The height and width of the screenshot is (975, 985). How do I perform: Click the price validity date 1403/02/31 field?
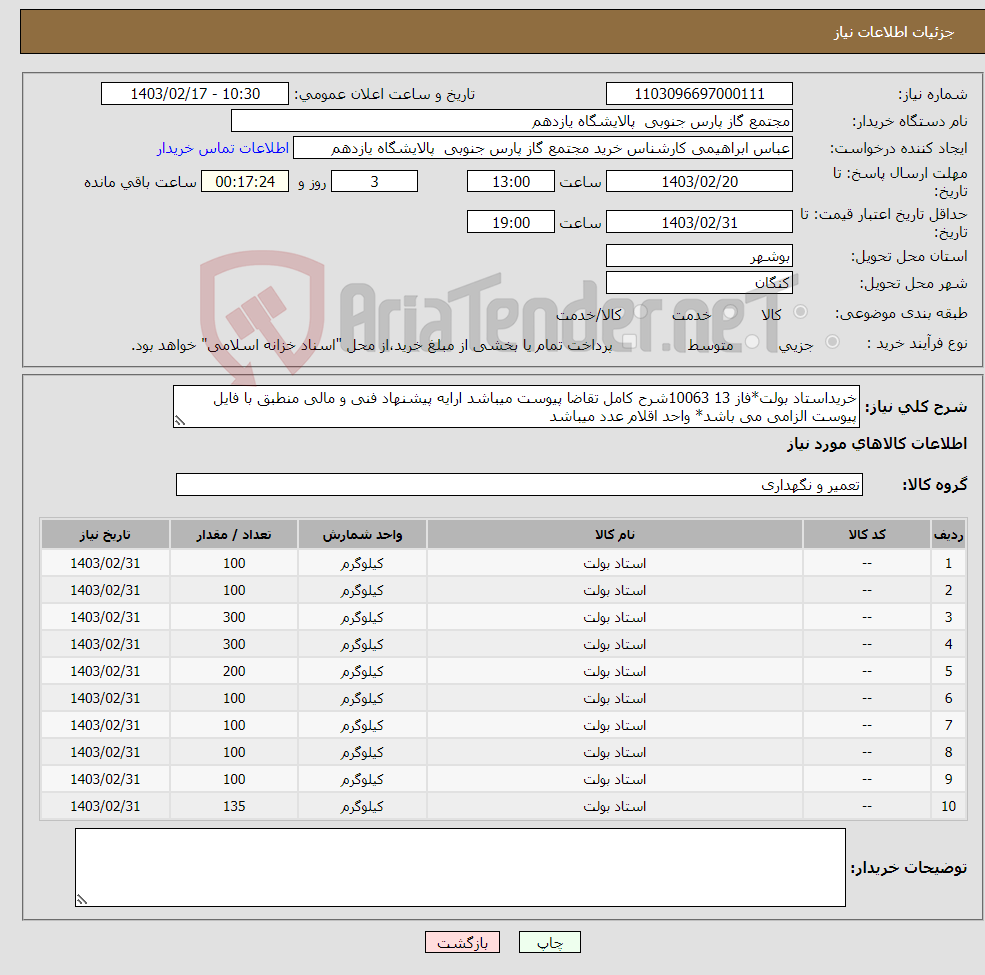(699, 222)
